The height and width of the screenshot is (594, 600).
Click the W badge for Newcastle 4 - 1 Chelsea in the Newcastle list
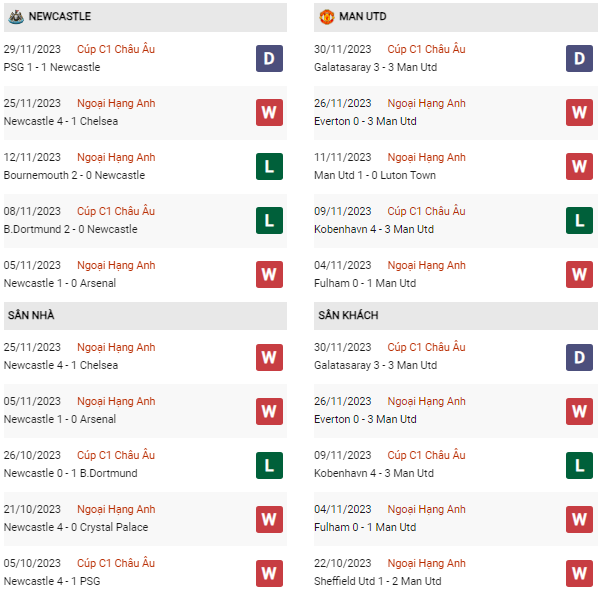[269, 112]
